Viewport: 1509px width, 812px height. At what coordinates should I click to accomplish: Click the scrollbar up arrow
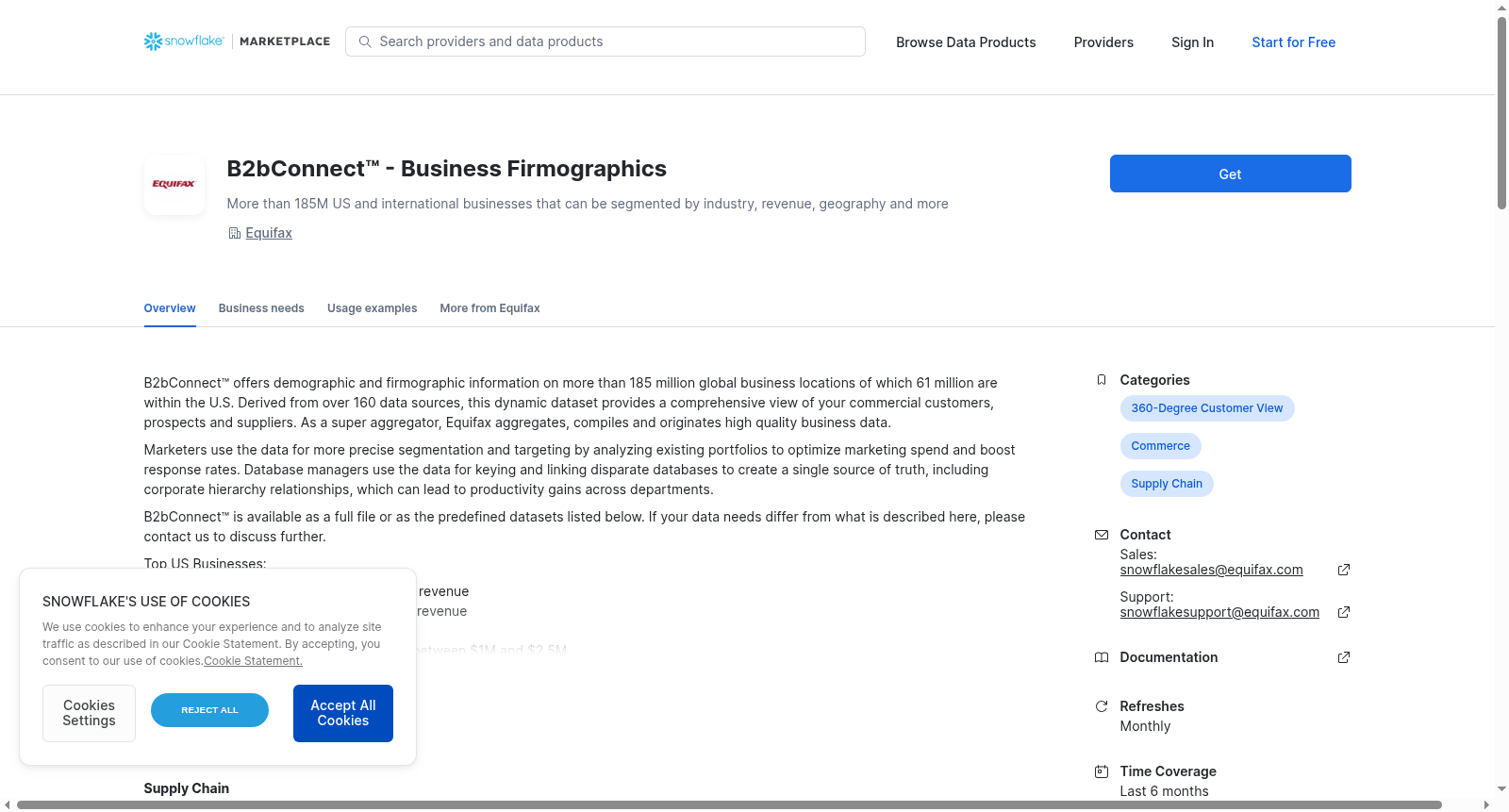(x=1501, y=8)
